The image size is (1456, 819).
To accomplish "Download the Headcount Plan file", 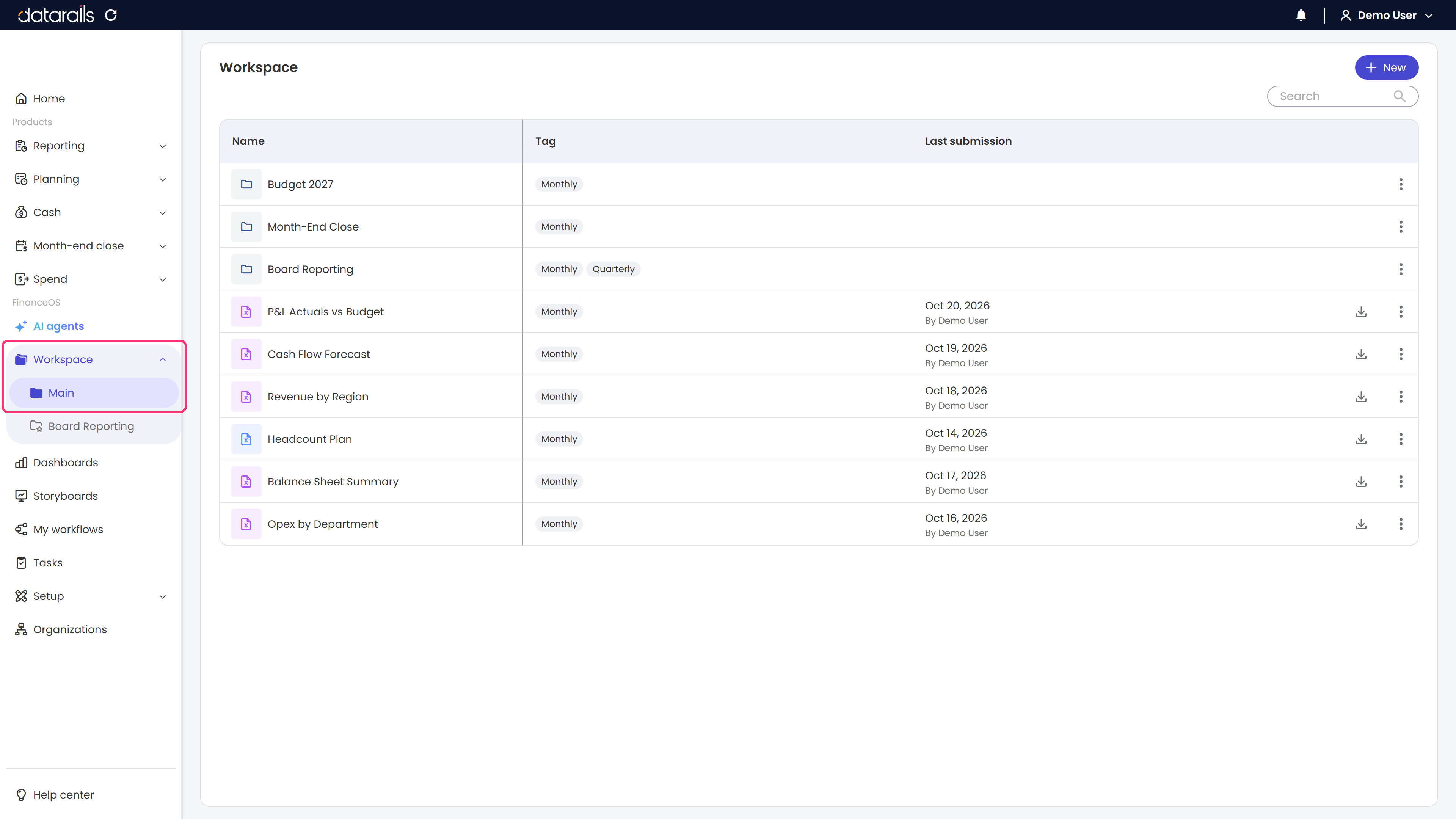I will tap(1361, 439).
